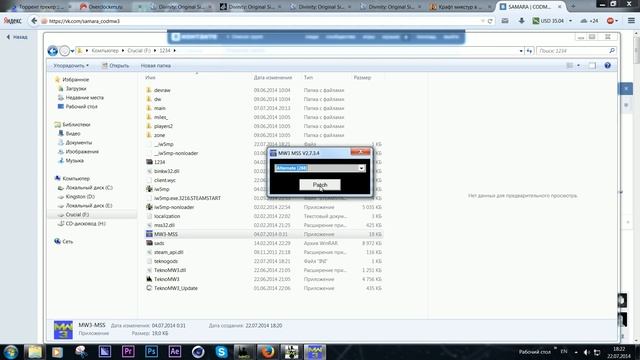The width and height of the screenshot is (640, 360).
Task: Select Сеть in the navigation pane
Action: (68, 242)
